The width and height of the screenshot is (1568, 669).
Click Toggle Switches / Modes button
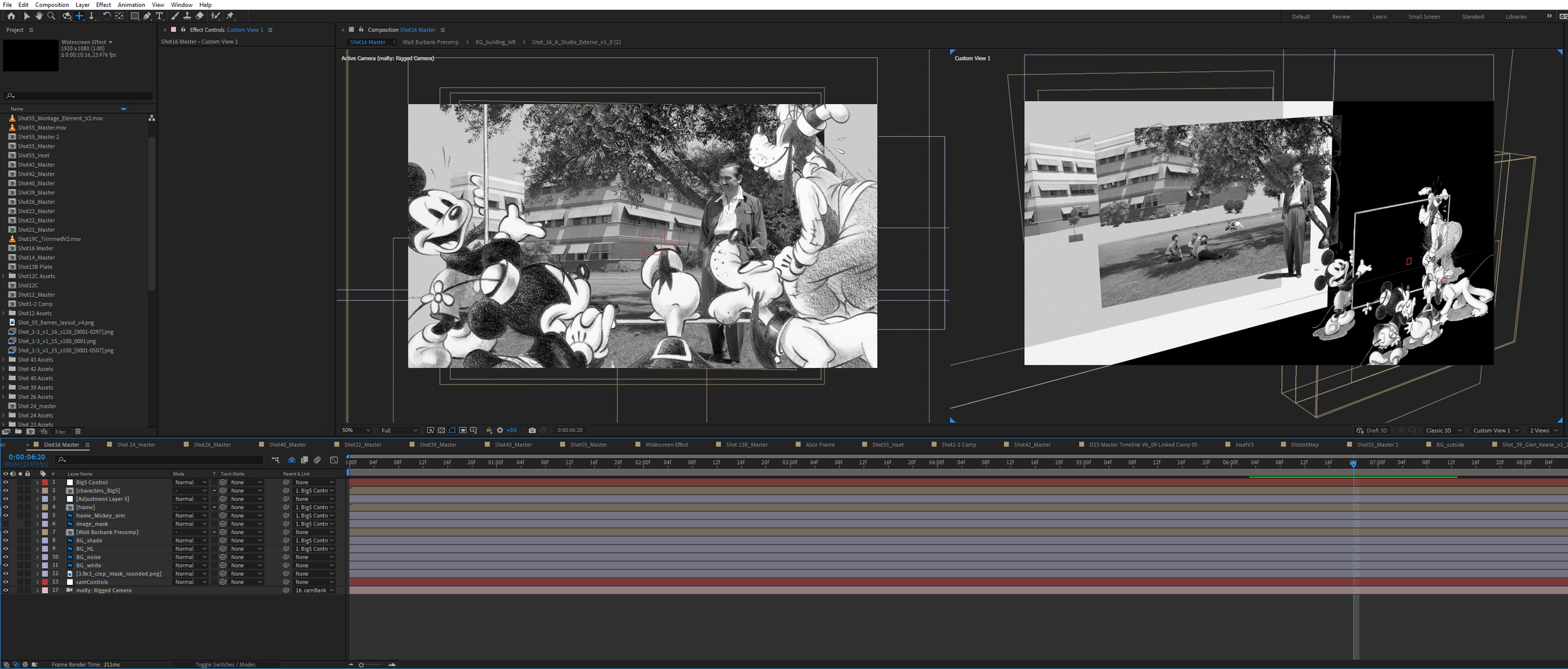225,665
